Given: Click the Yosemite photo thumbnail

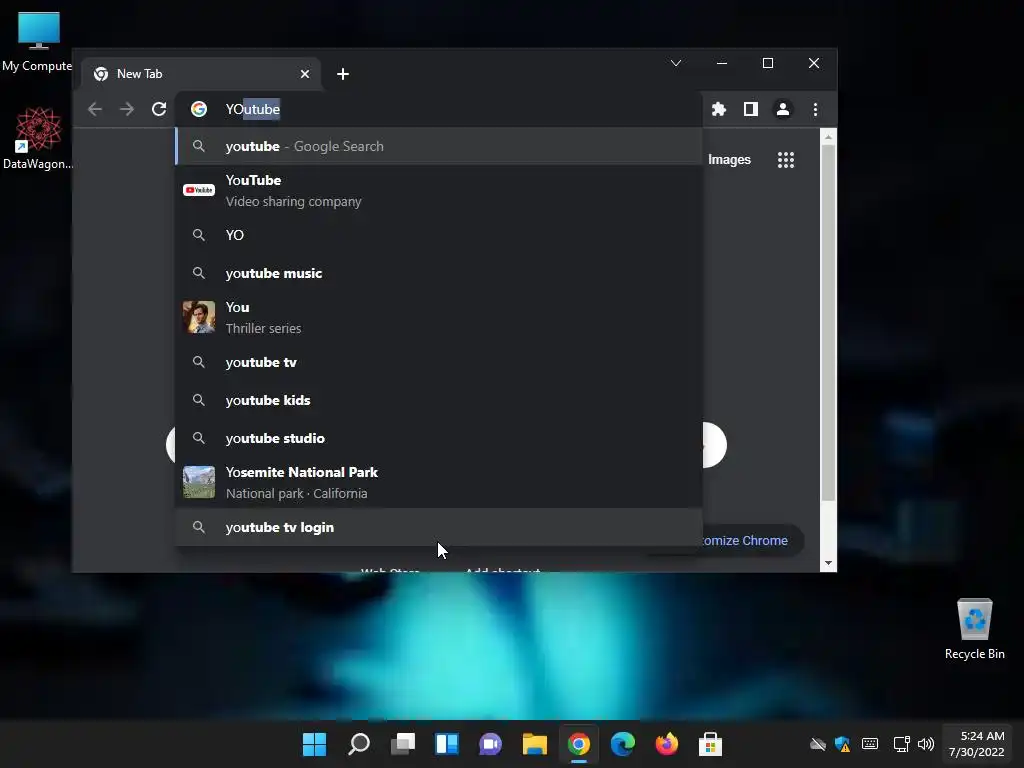Looking at the screenshot, I should tap(199, 482).
